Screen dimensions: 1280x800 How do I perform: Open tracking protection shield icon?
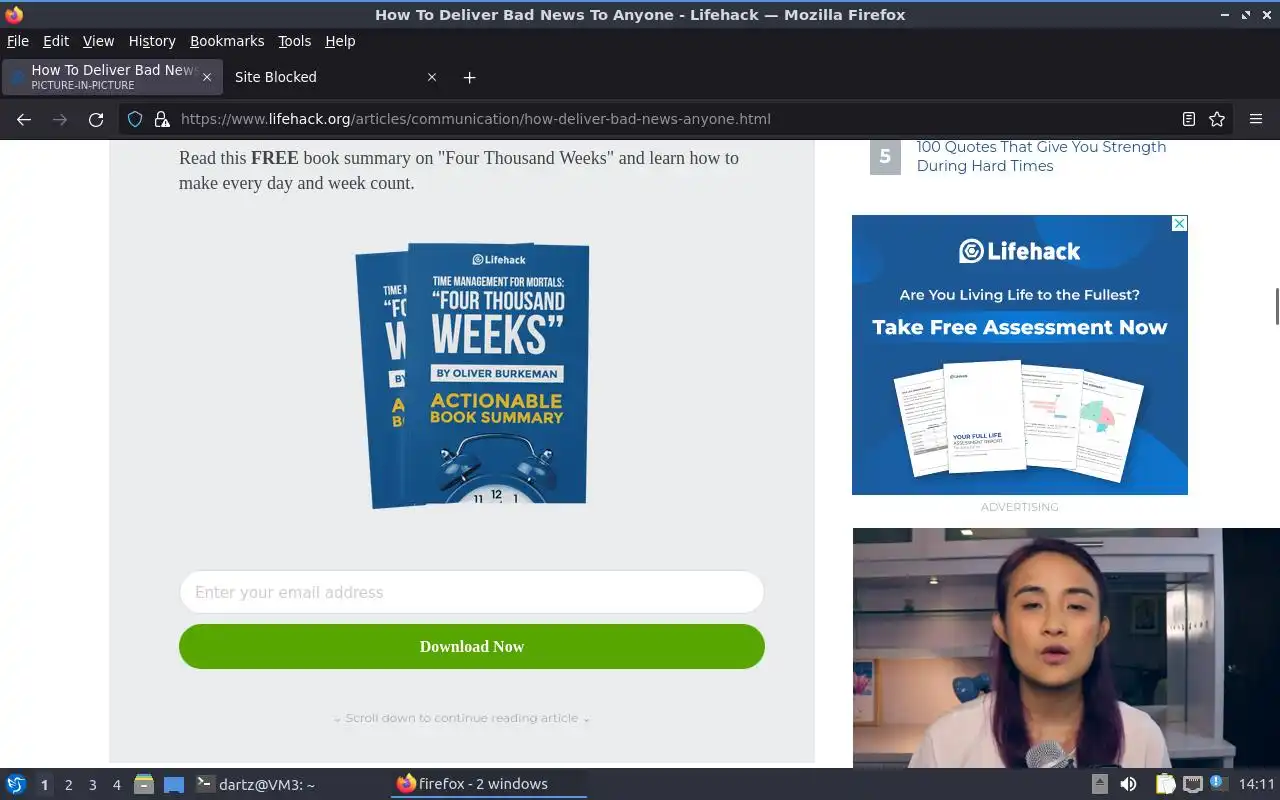135,119
